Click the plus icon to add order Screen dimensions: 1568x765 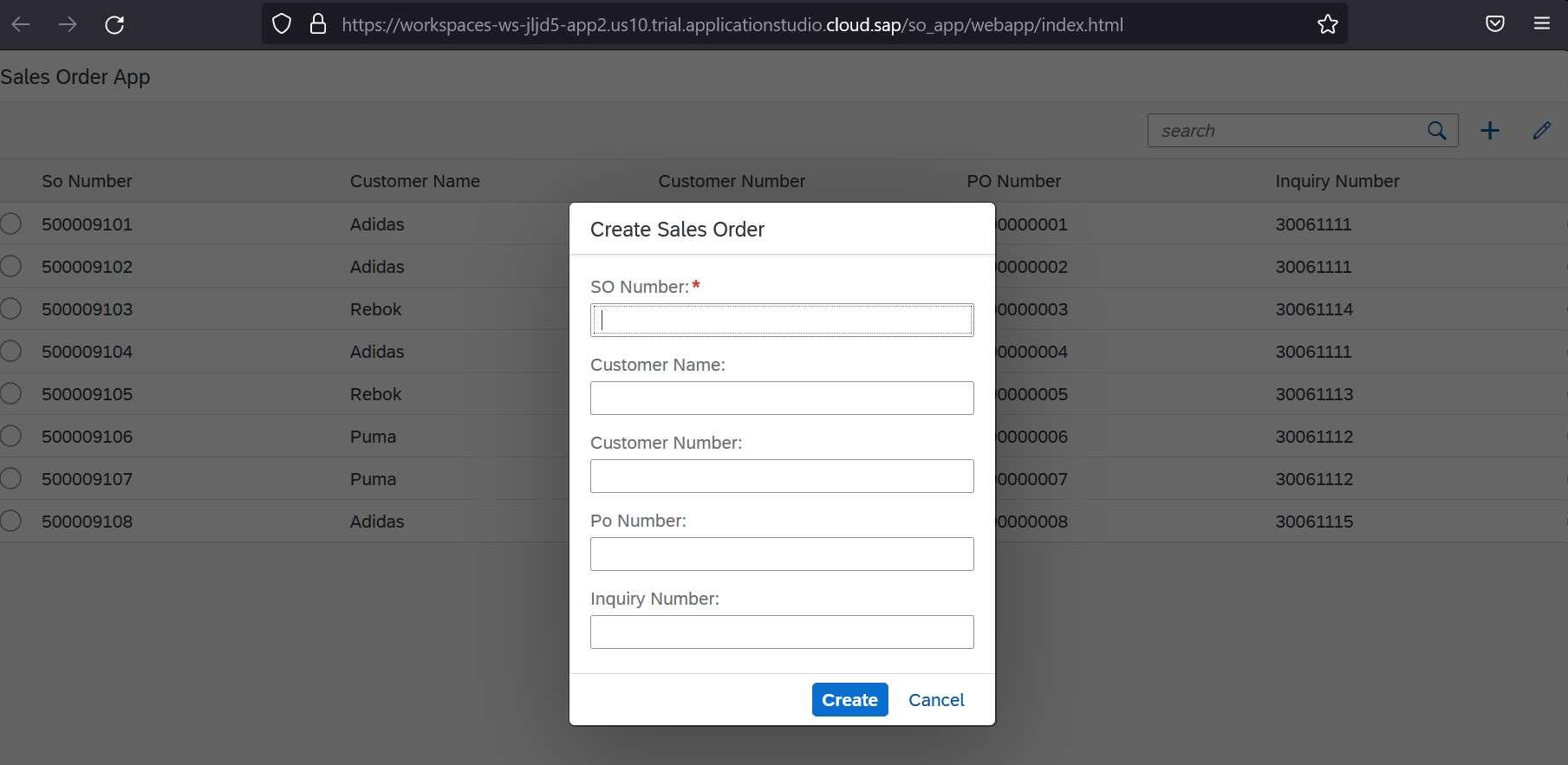pos(1489,131)
